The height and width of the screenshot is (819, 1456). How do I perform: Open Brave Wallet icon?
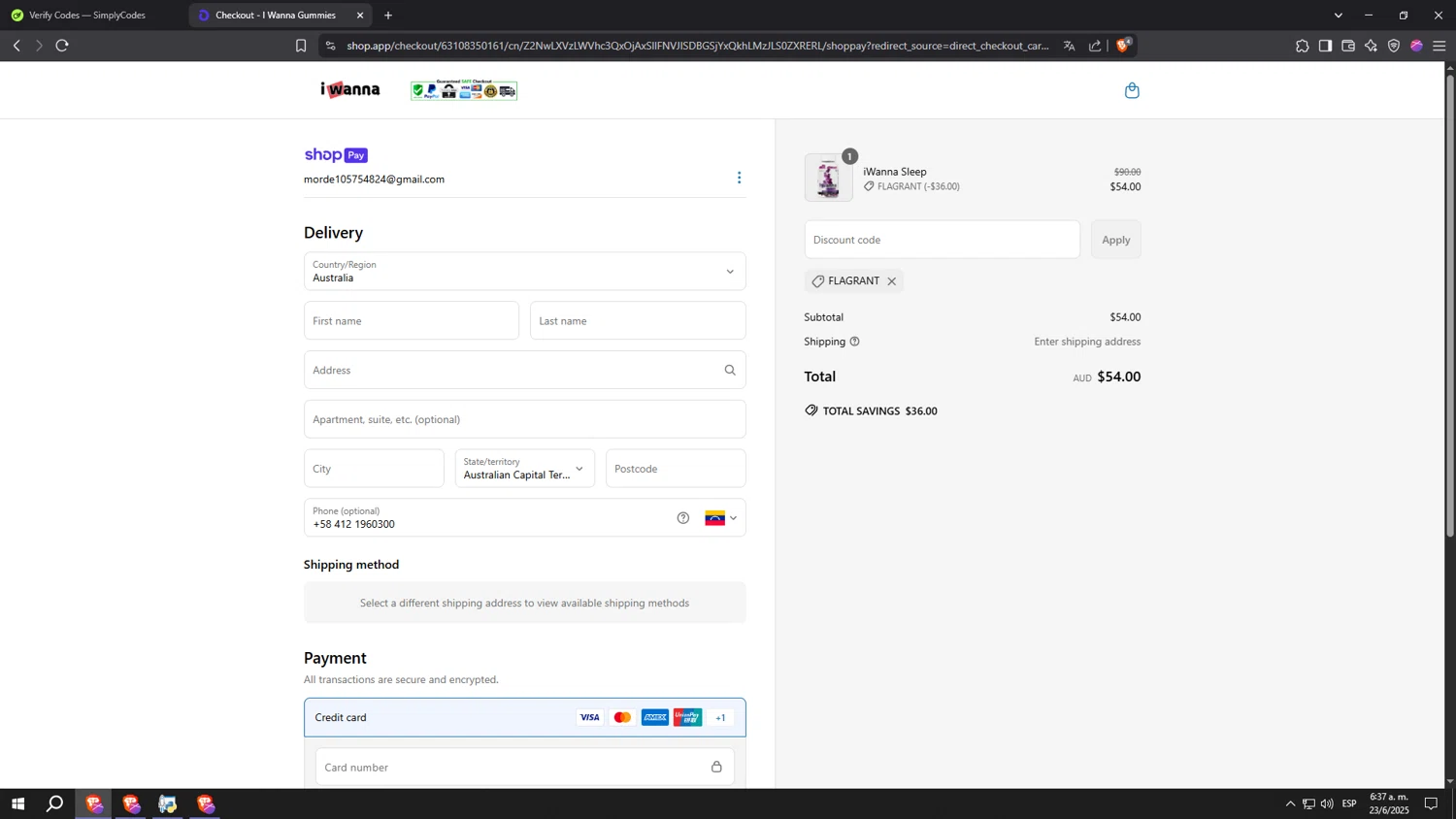click(x=1348, y=46)
